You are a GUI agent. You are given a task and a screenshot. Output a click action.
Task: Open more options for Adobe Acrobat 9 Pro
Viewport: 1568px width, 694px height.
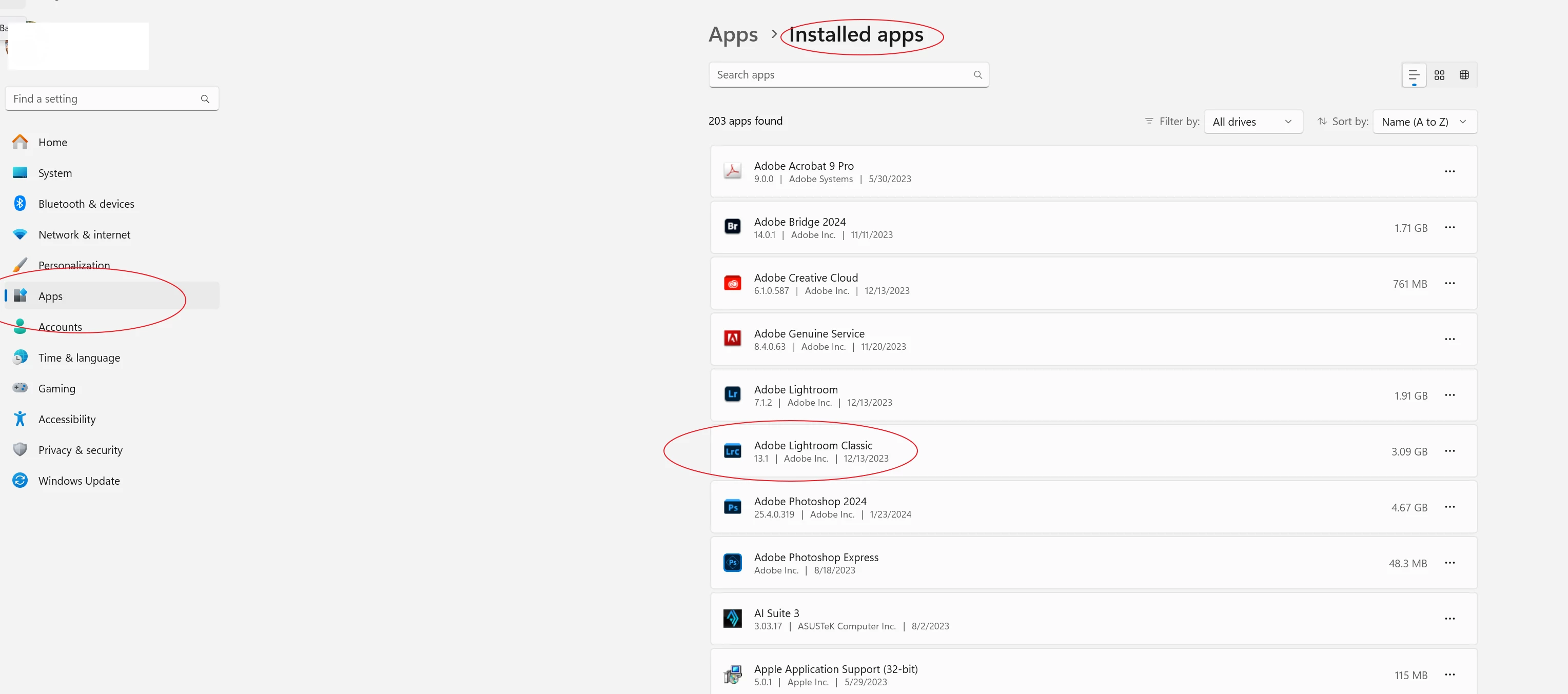coord(1449,172)
